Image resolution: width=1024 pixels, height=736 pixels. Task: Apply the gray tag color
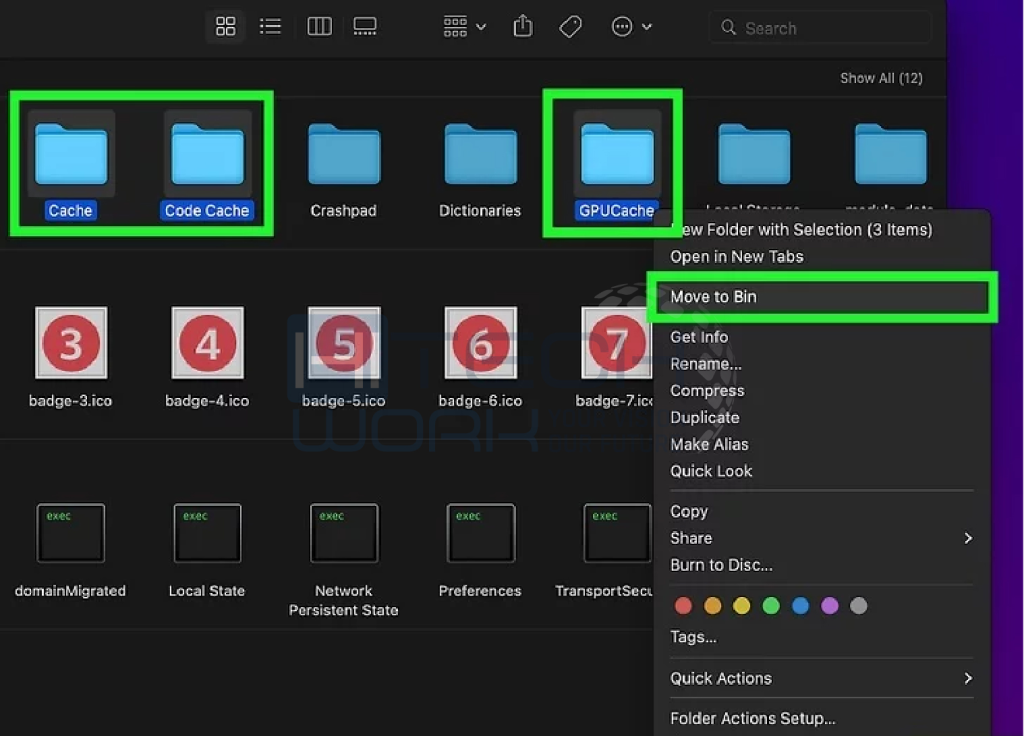coord(859,606)
